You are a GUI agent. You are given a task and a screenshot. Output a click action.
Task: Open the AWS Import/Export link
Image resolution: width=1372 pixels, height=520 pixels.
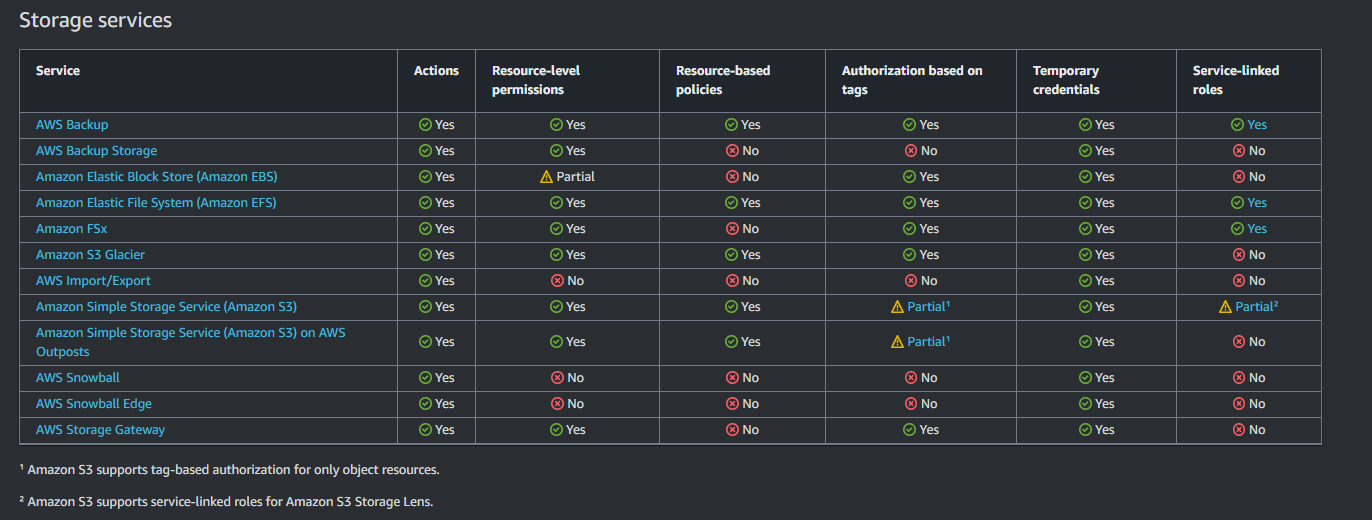93,281
